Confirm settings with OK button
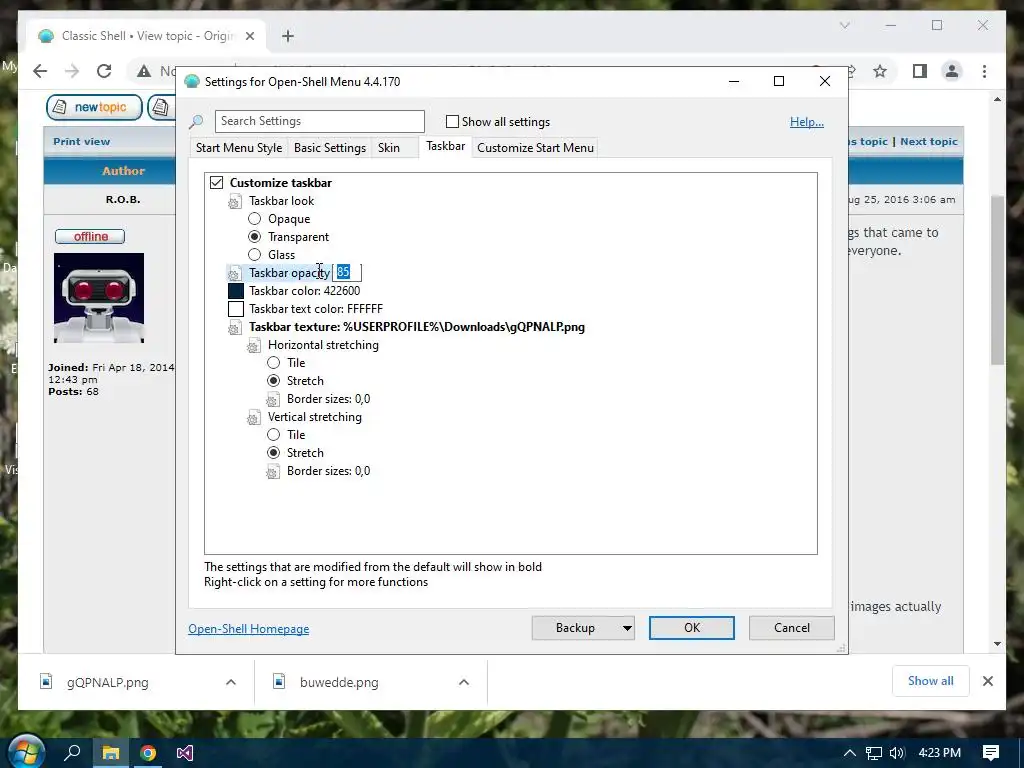This screenshot has height=768, width=1024. pos(692,628)
